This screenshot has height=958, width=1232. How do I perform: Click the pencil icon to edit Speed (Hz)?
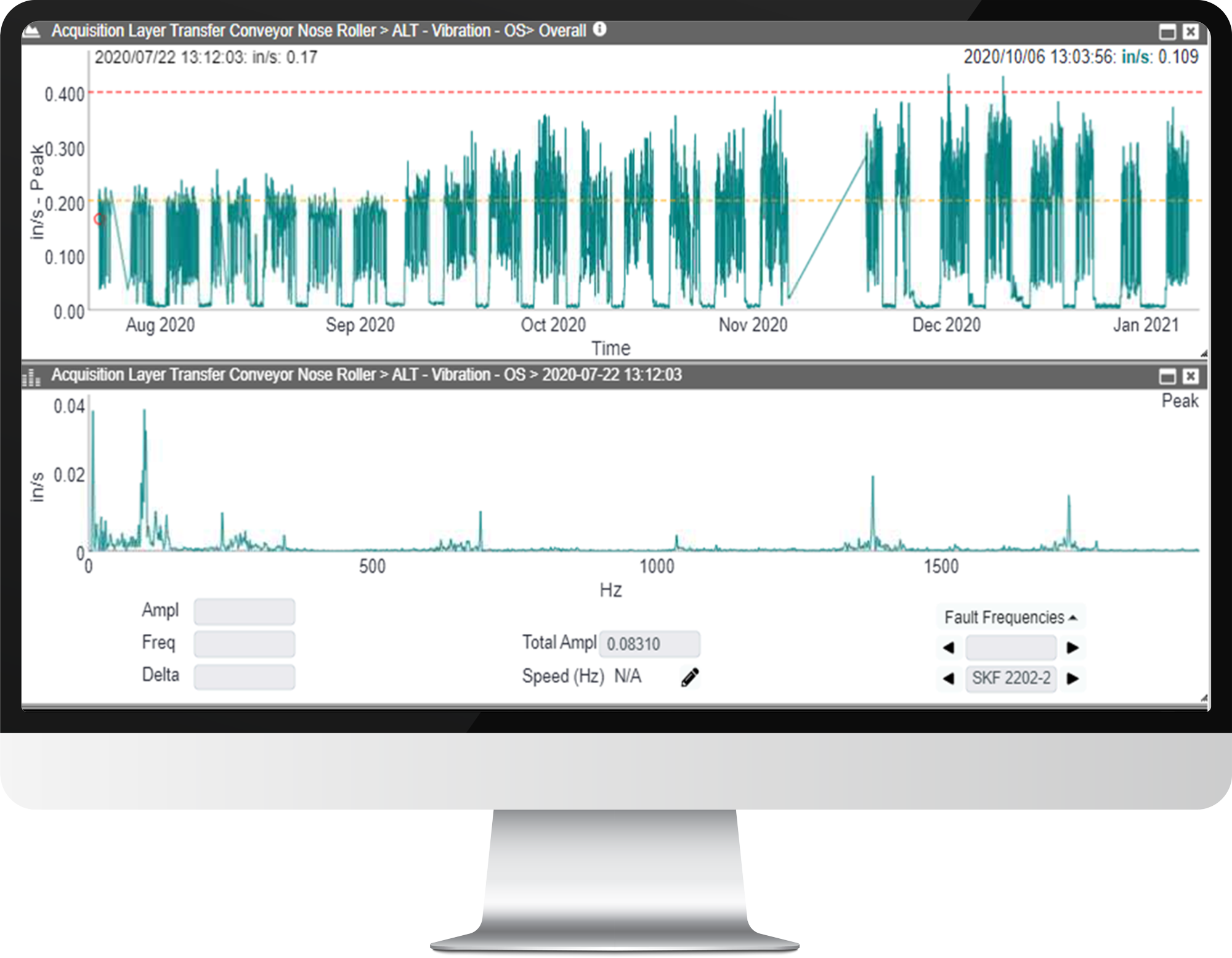(x=690, y=676)
